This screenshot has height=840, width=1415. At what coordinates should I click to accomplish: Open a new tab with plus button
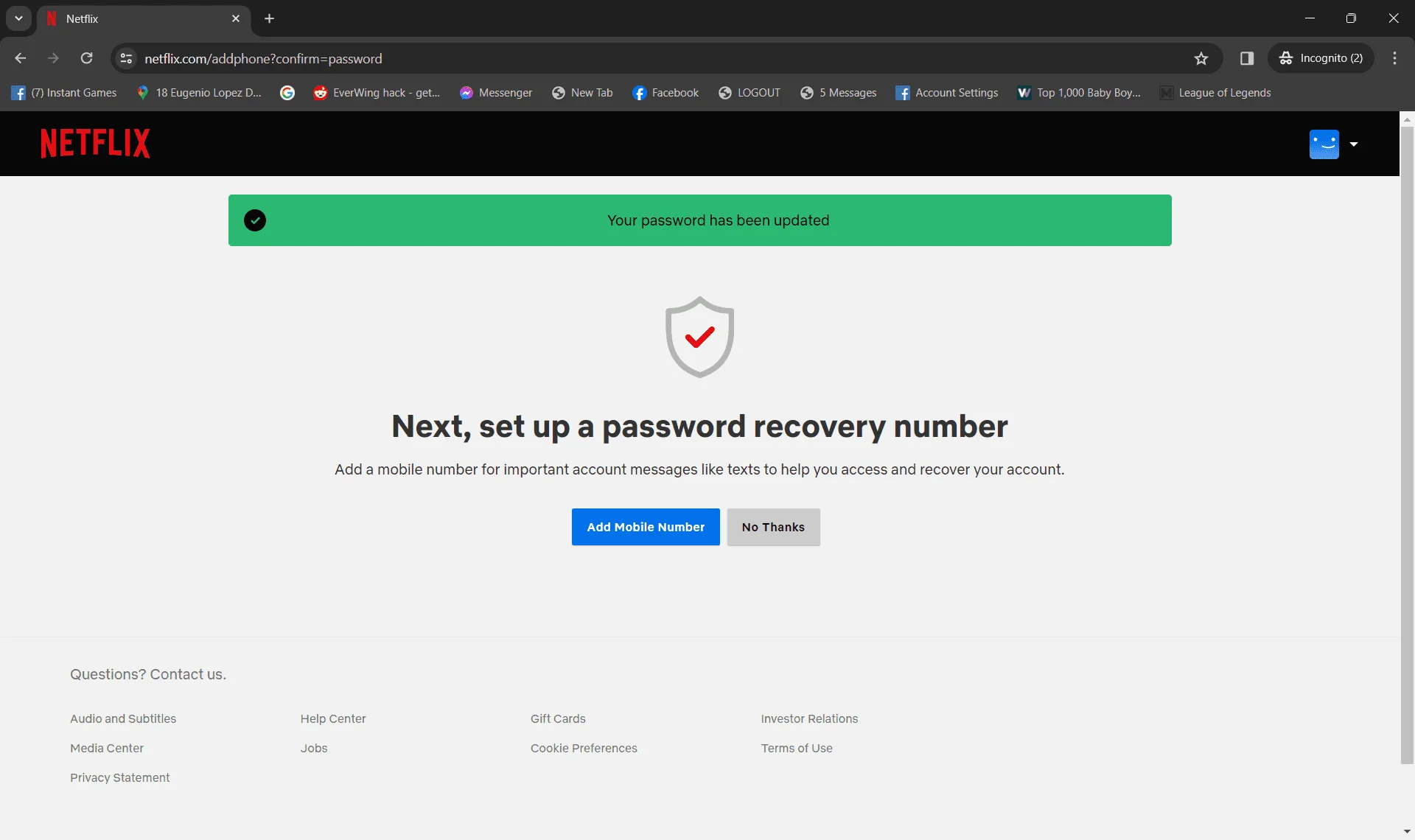(270, 18)
